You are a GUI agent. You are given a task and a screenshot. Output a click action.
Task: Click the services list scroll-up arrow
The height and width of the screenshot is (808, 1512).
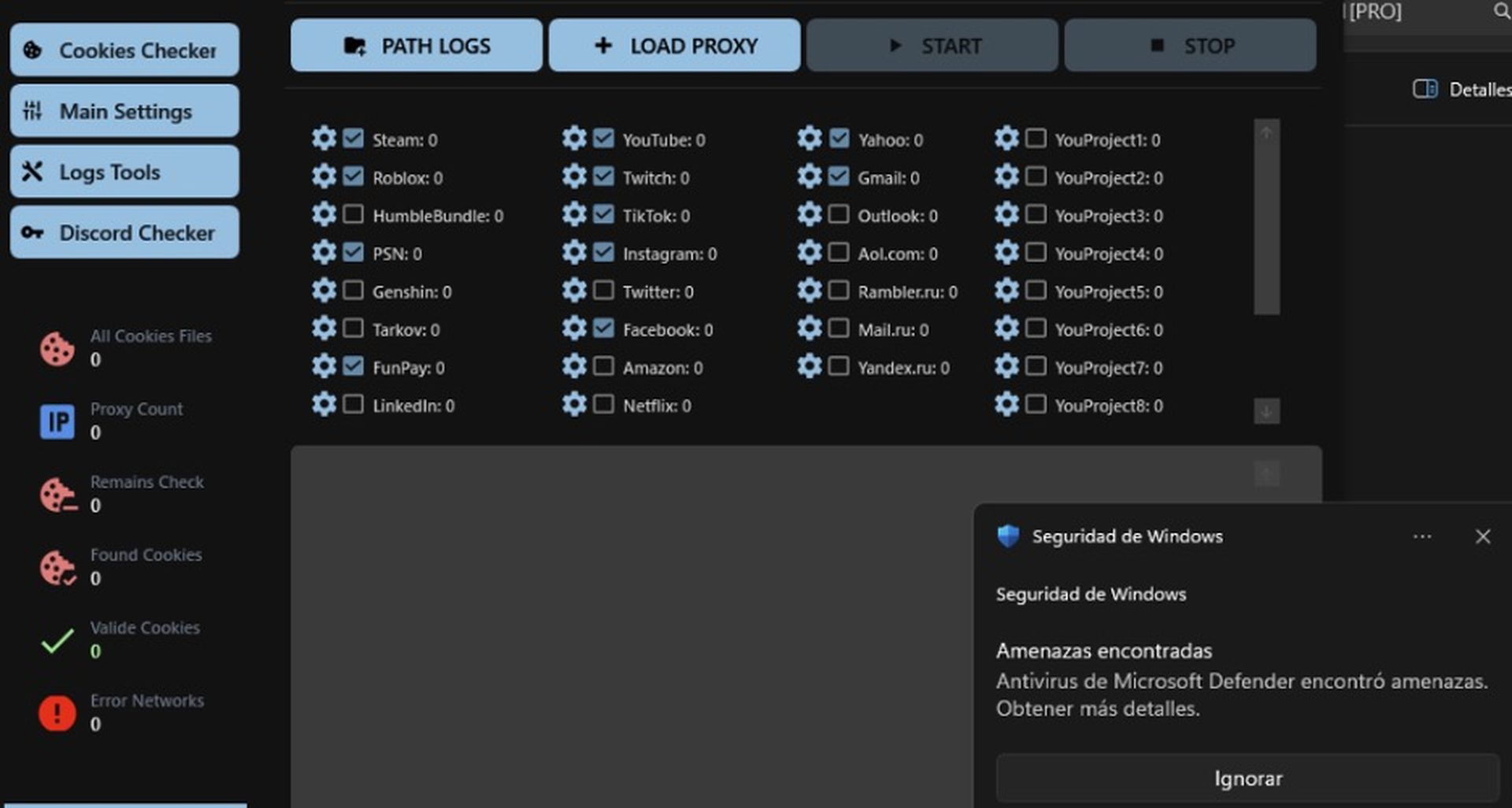1266,133
